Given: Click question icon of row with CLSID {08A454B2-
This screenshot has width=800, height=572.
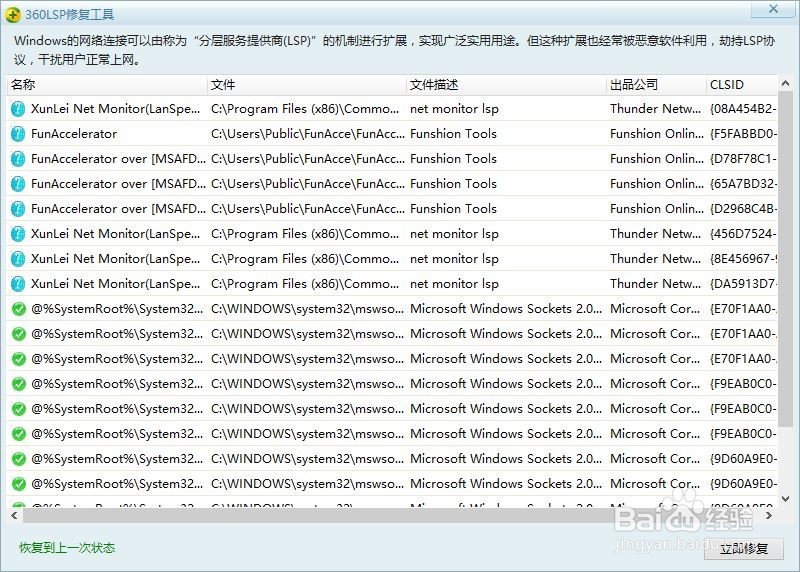Looking at the screenshot, I should 18,109.
